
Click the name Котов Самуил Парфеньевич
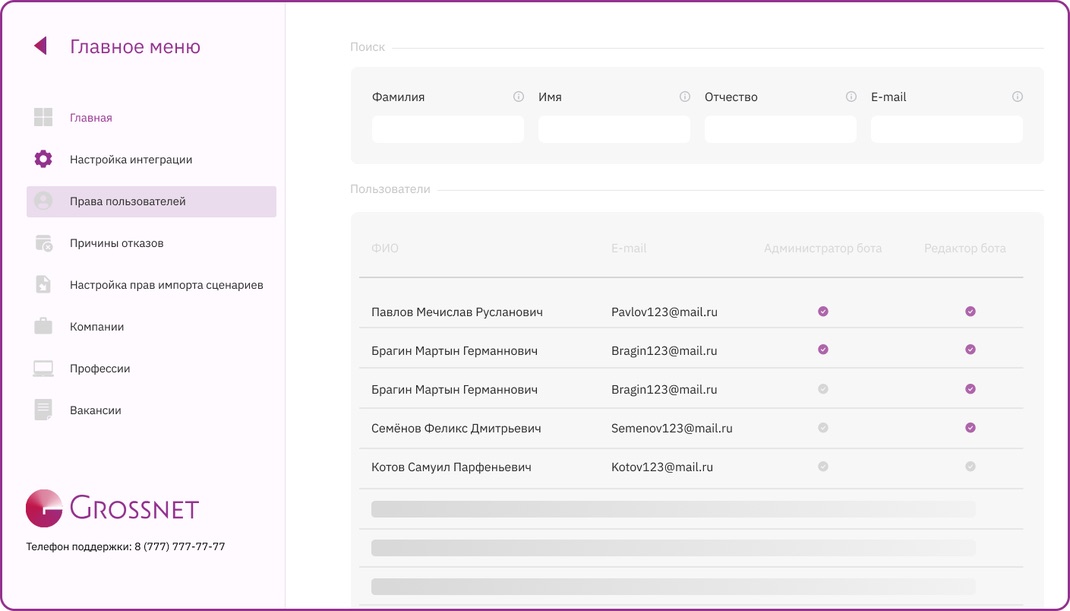(x=451, y=468)
